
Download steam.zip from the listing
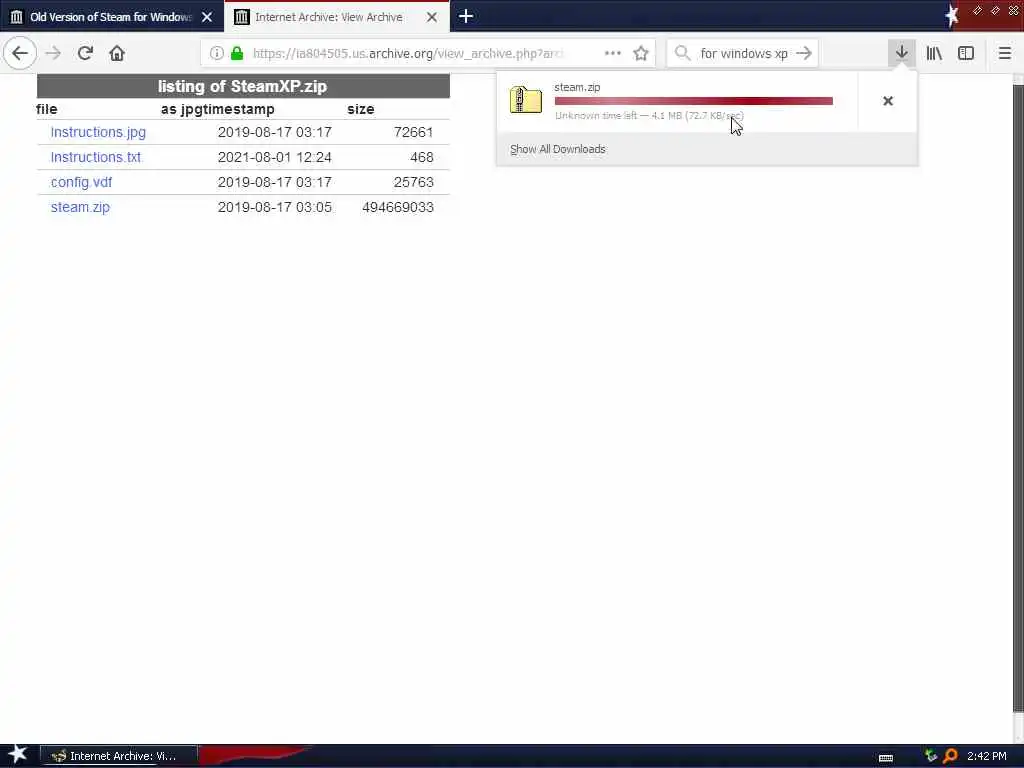80,207
